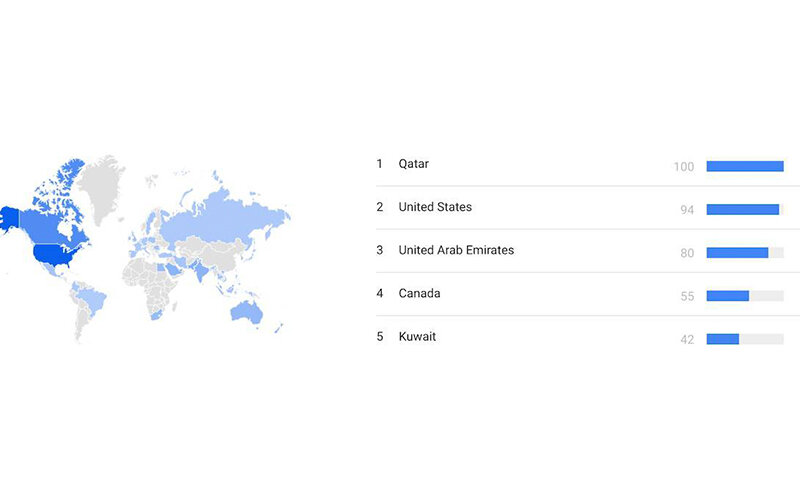Click the value 42 beside Kuwait

click(687, 340)
